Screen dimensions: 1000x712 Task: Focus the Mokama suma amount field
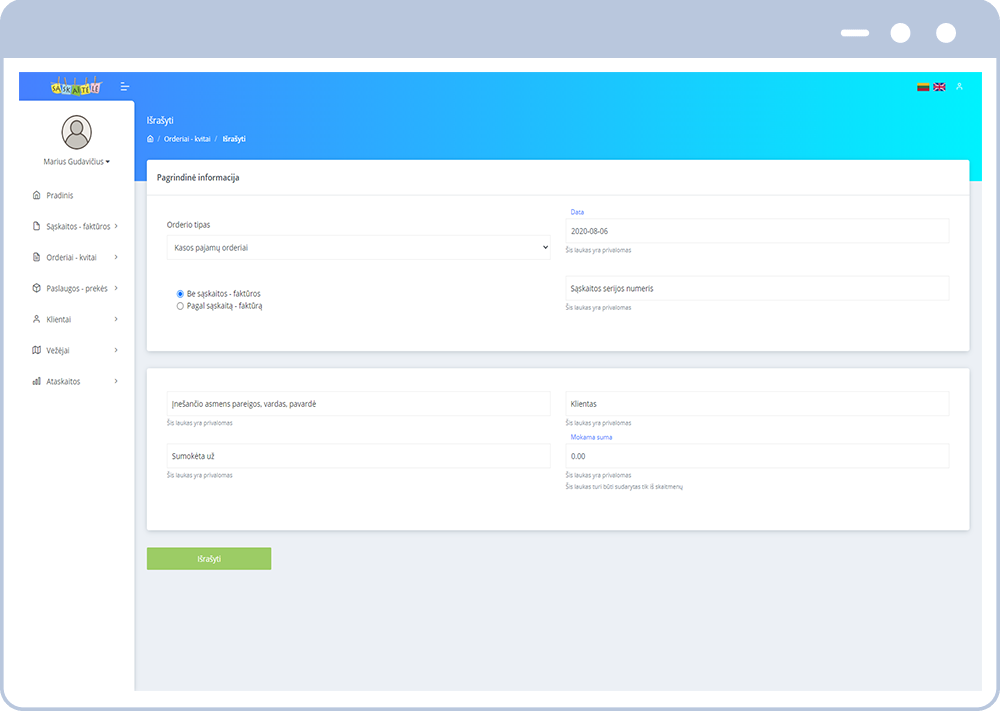point(757,456)
